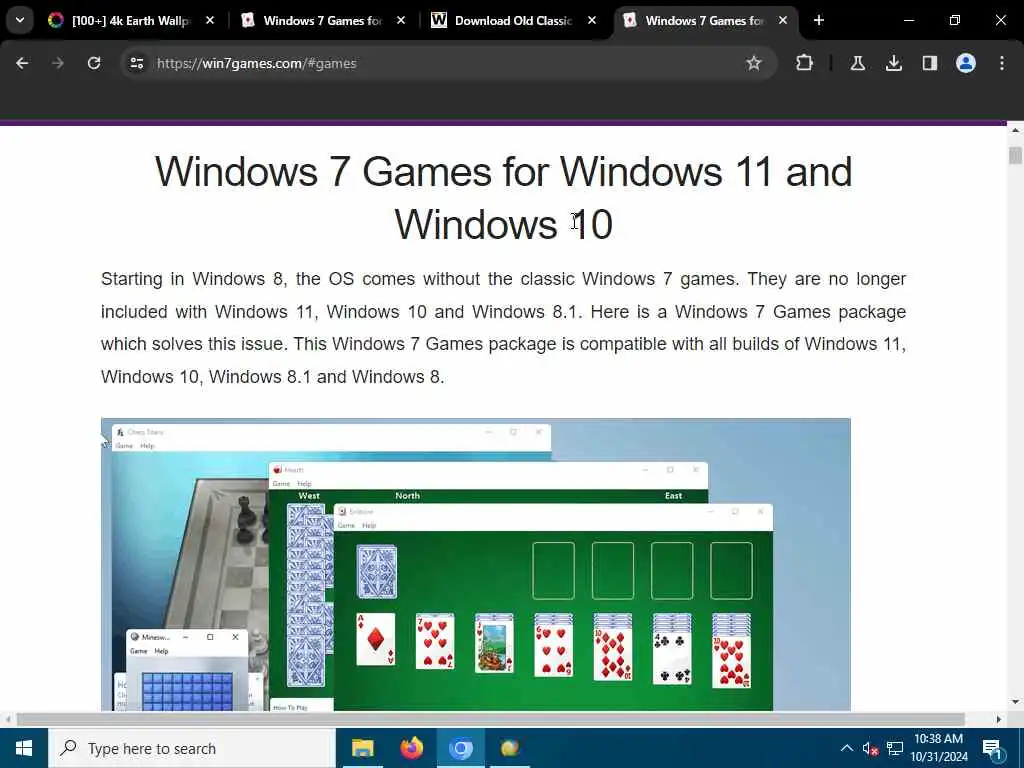Click the page heading Windows 7 Games
Screen dimensions: 1024x768
tap(503, 198)
